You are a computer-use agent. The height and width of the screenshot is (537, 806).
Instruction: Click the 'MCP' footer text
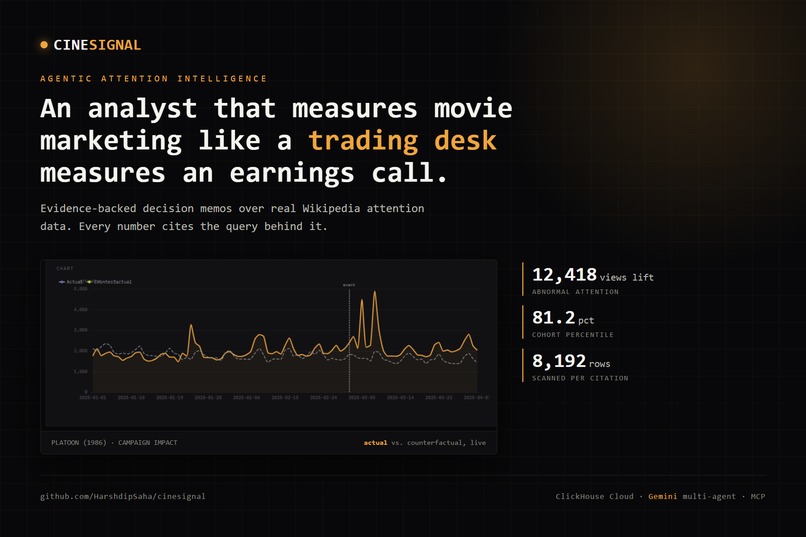pyautogui.click(x=758, y=496)
